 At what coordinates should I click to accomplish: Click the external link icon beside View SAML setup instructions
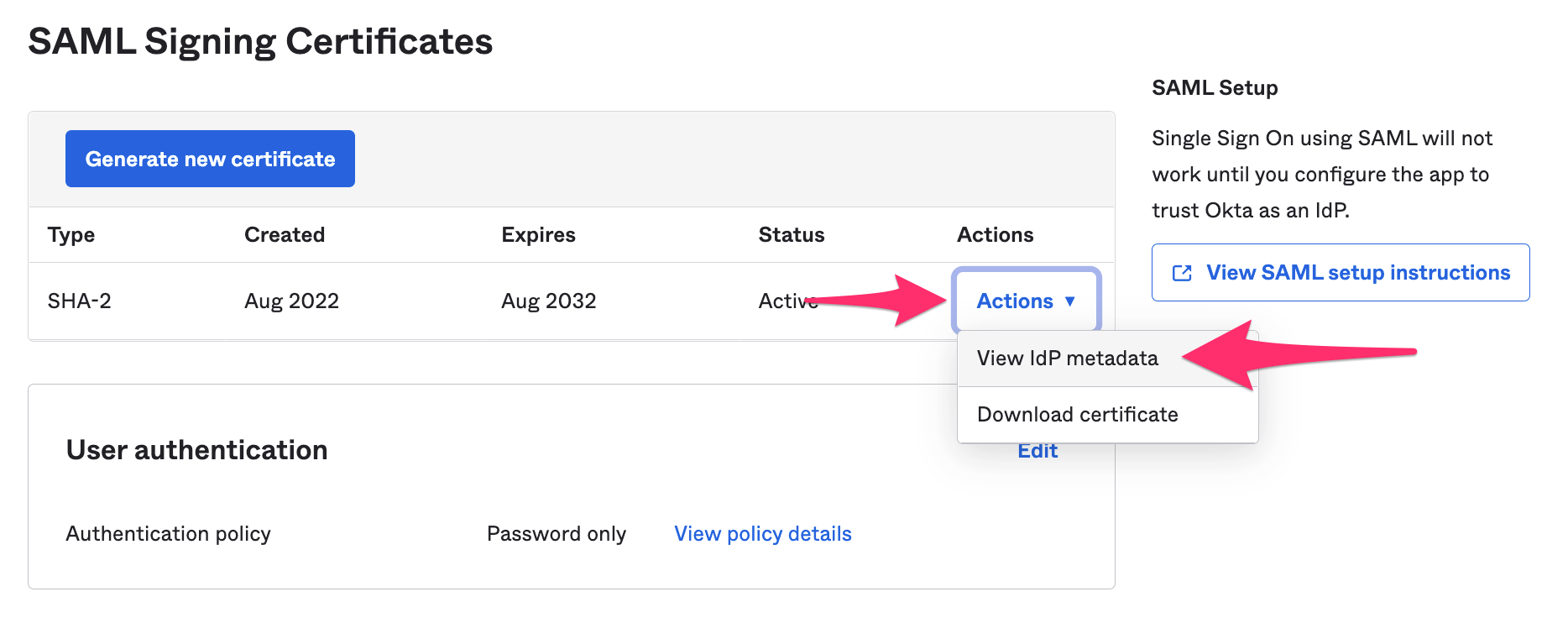click(x=1183, y=272)
